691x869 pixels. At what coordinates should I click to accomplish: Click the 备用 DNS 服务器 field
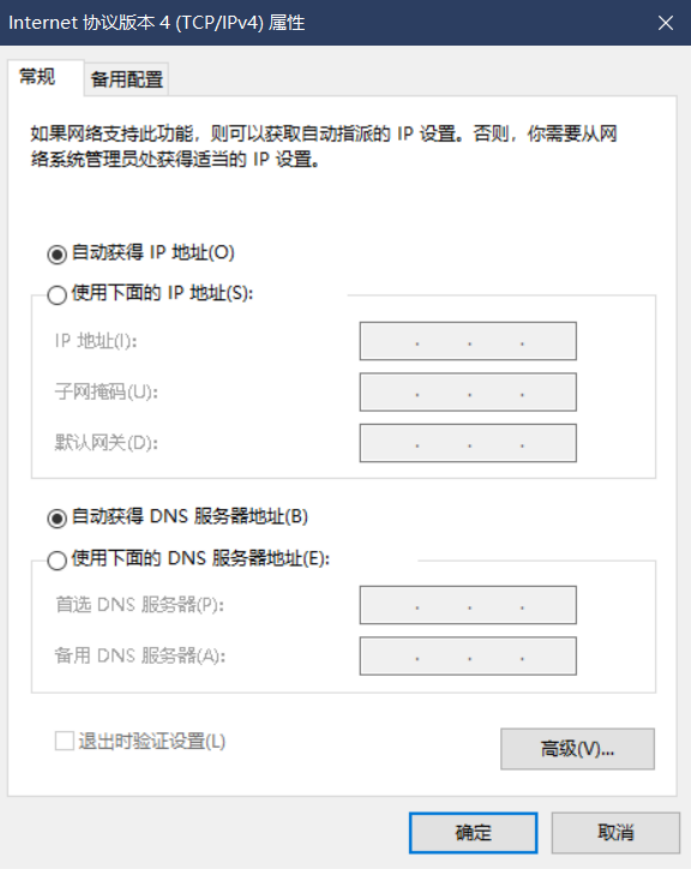(467, 655)
